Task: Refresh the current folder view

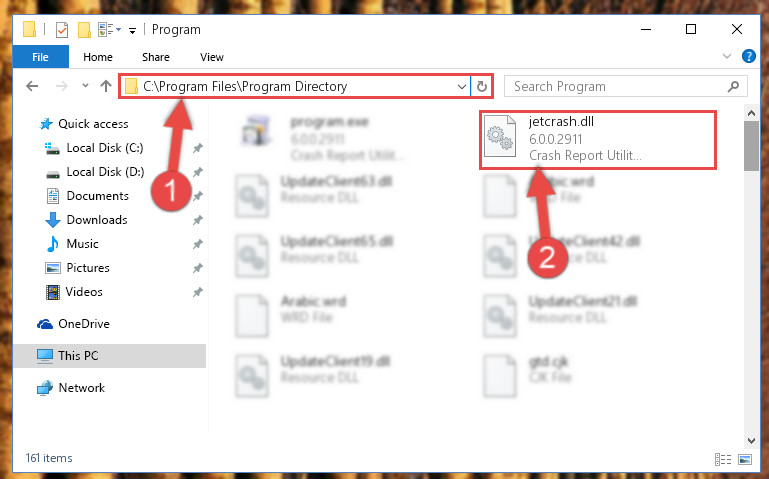Action: point(482,87)
